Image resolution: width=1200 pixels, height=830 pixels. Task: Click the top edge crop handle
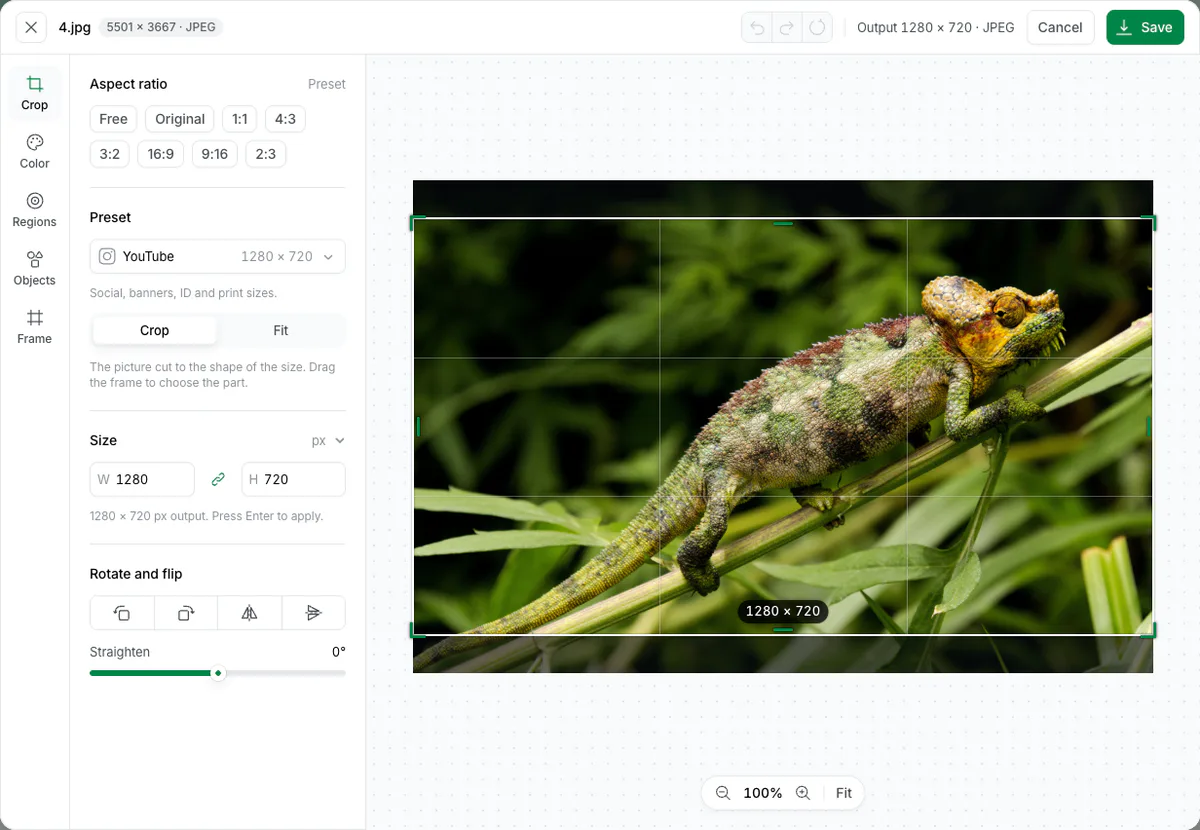click(x=783, y=223)
